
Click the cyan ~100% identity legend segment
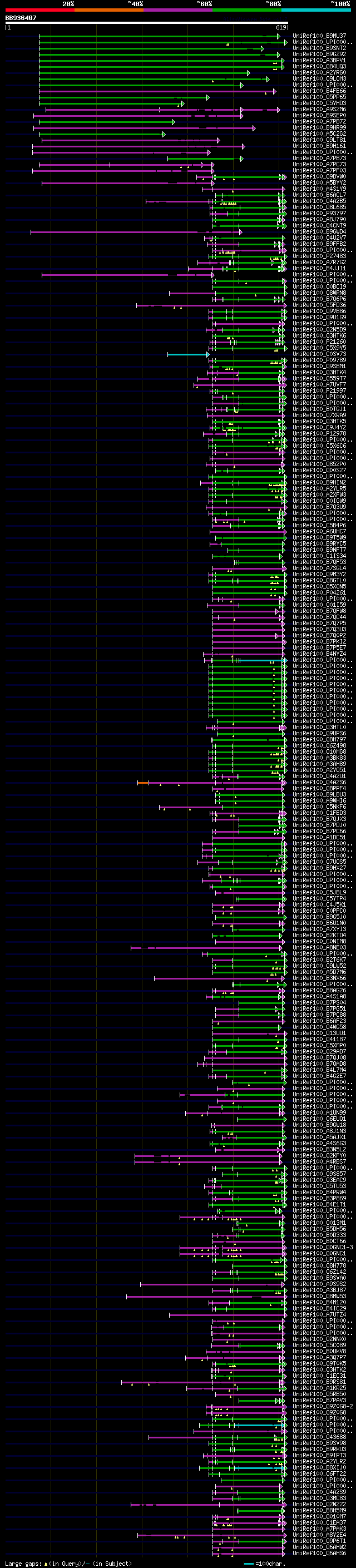(x=316, y=10)
